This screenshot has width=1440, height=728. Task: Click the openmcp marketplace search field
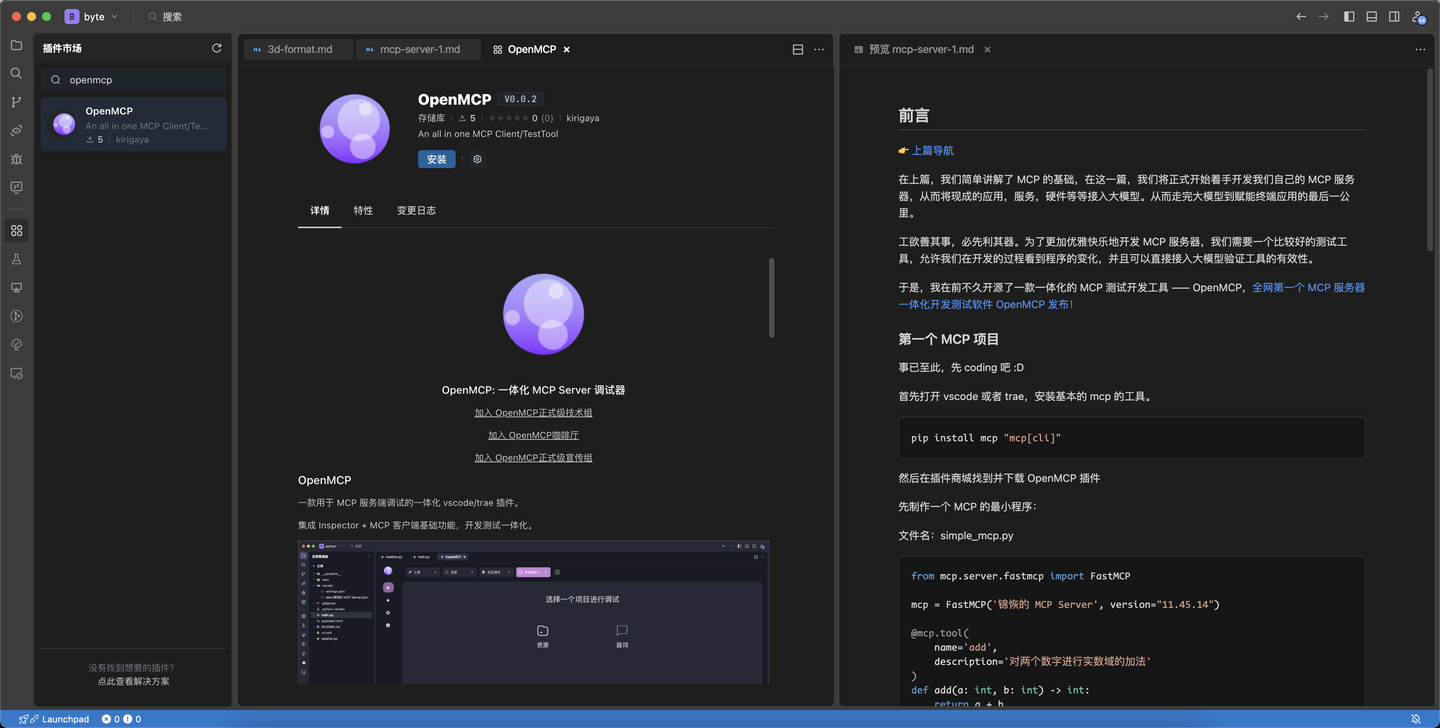(x=132, y=79)
